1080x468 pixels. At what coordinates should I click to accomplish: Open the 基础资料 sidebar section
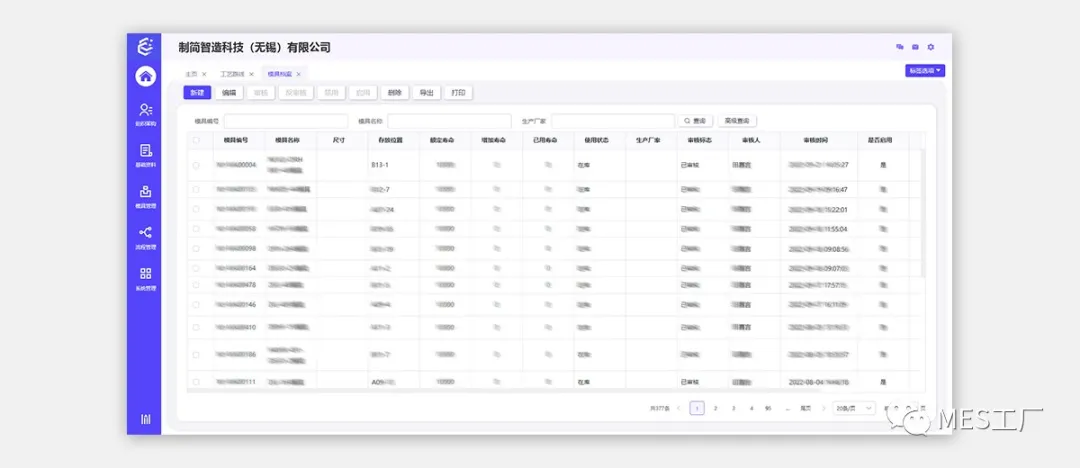pos(146,153)
